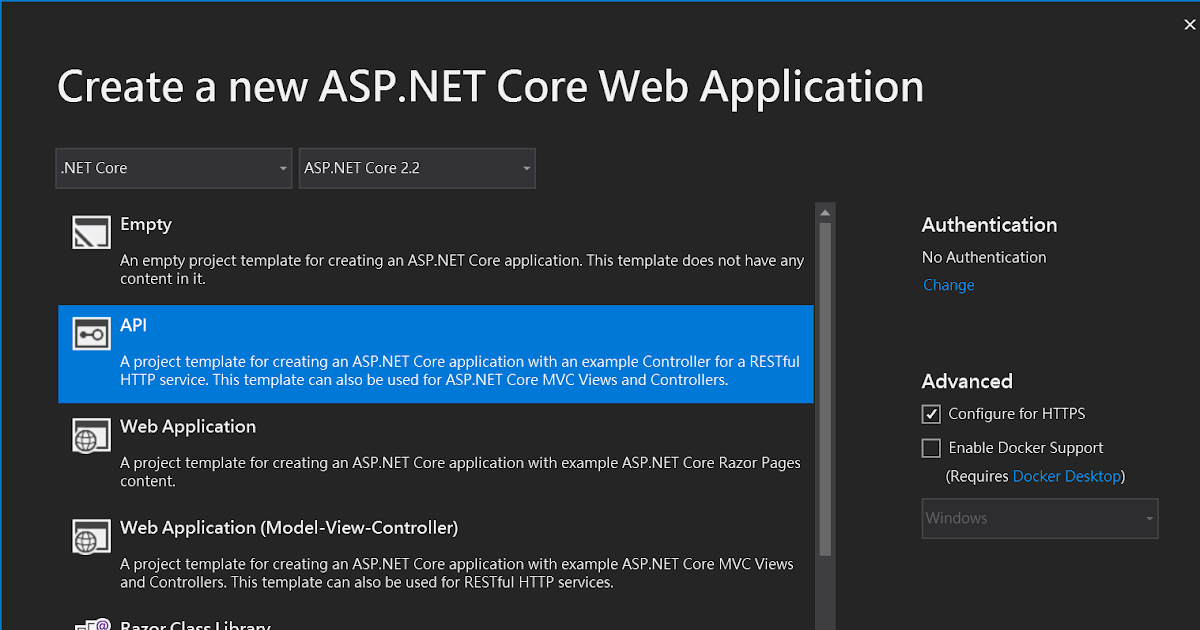
Task: Select the Razor Class Library template title
Action: [x=195, y=626]
